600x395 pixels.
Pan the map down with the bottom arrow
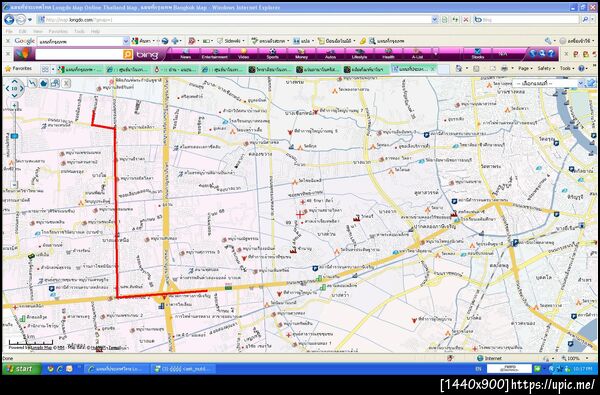pos(15,96)
